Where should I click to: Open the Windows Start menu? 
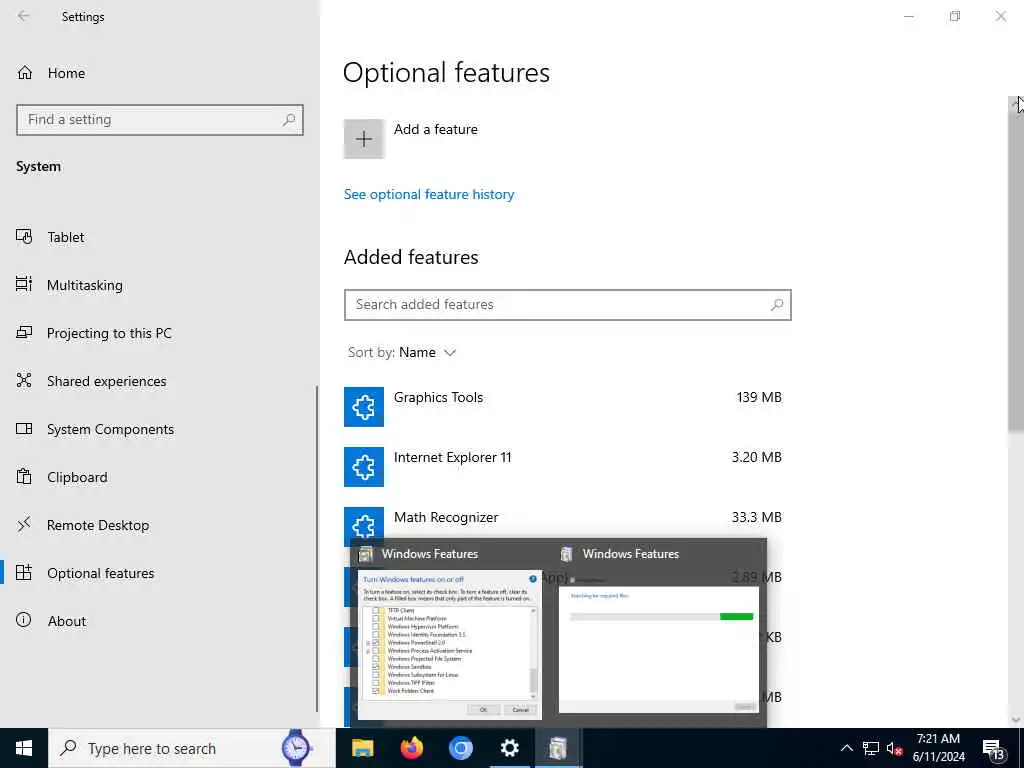[x=24, y=748]
